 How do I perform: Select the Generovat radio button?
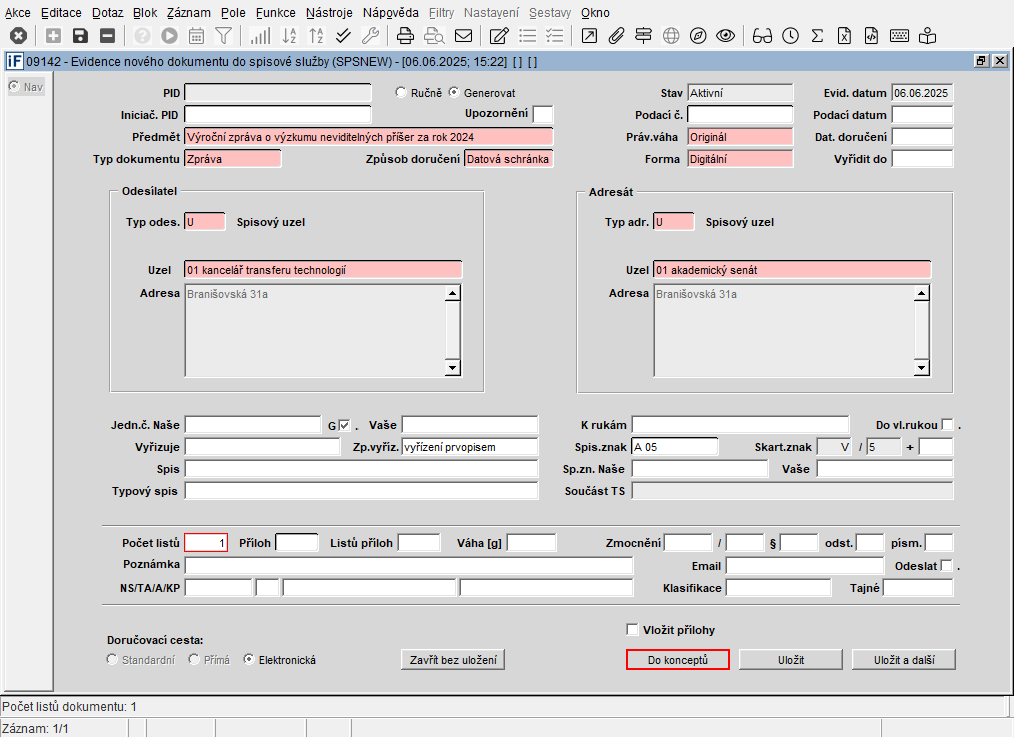click(x=454, y=92)
